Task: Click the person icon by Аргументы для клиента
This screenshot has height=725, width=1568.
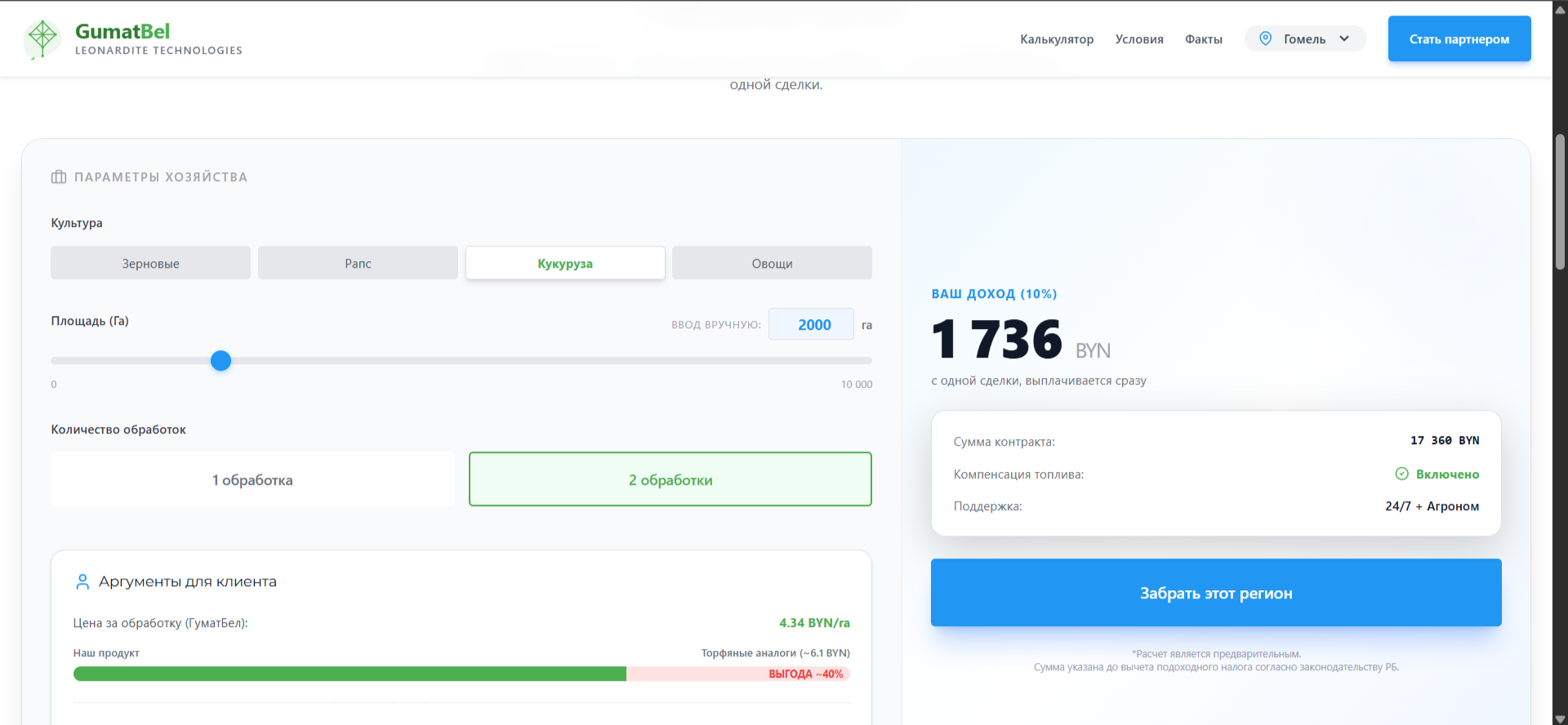Action: [x=82, y=582]
